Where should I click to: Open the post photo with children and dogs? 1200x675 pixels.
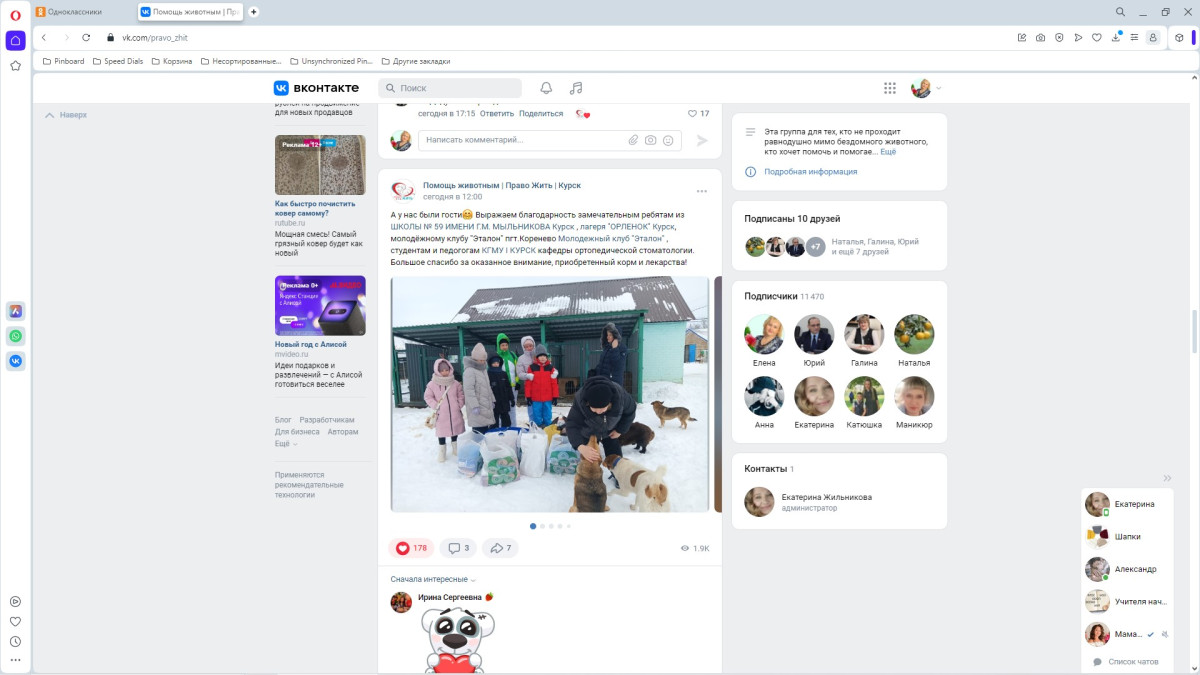549,395
